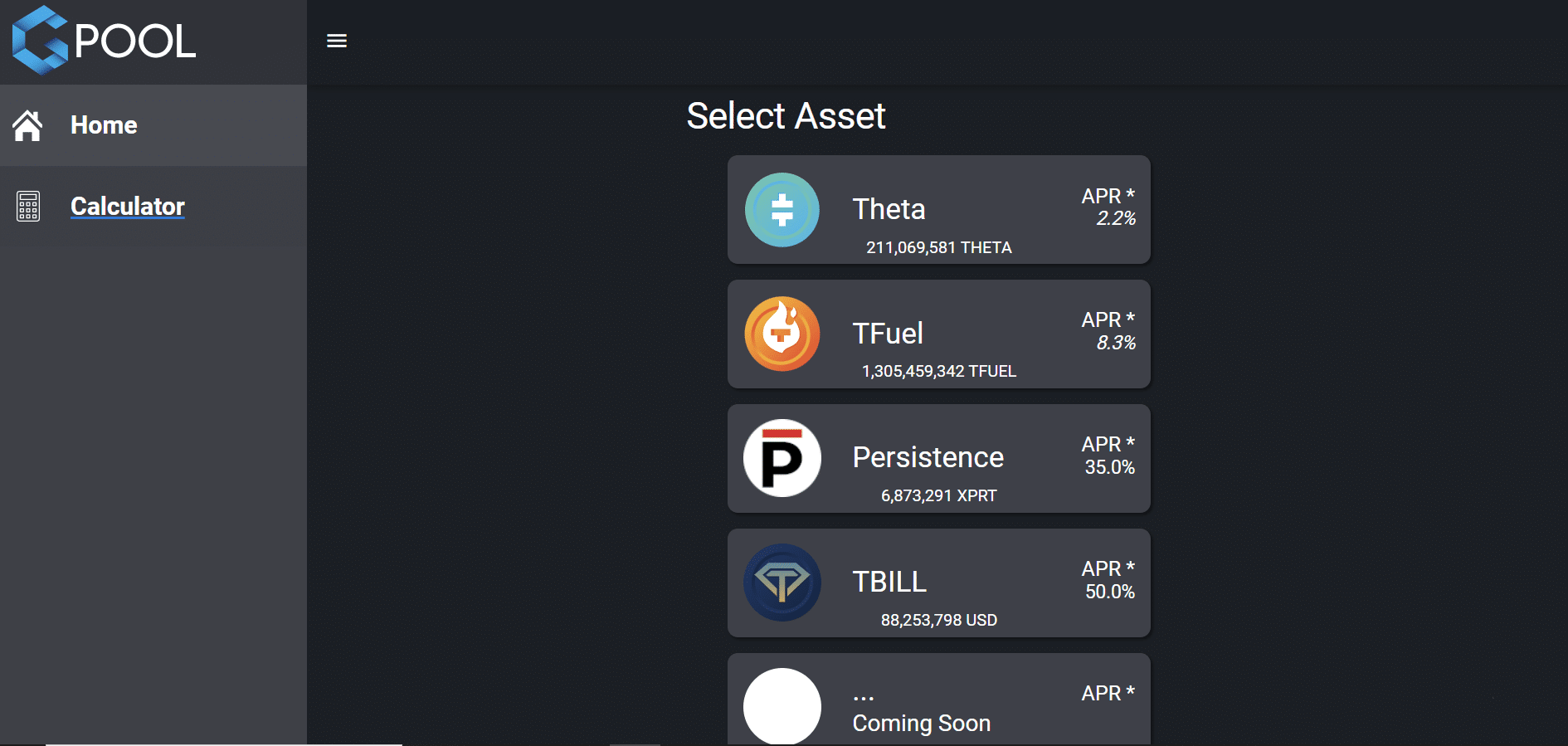1568x746 pixels.
Task: Click the 211,069,581 THETA staked amount
Action: (938, 247)
